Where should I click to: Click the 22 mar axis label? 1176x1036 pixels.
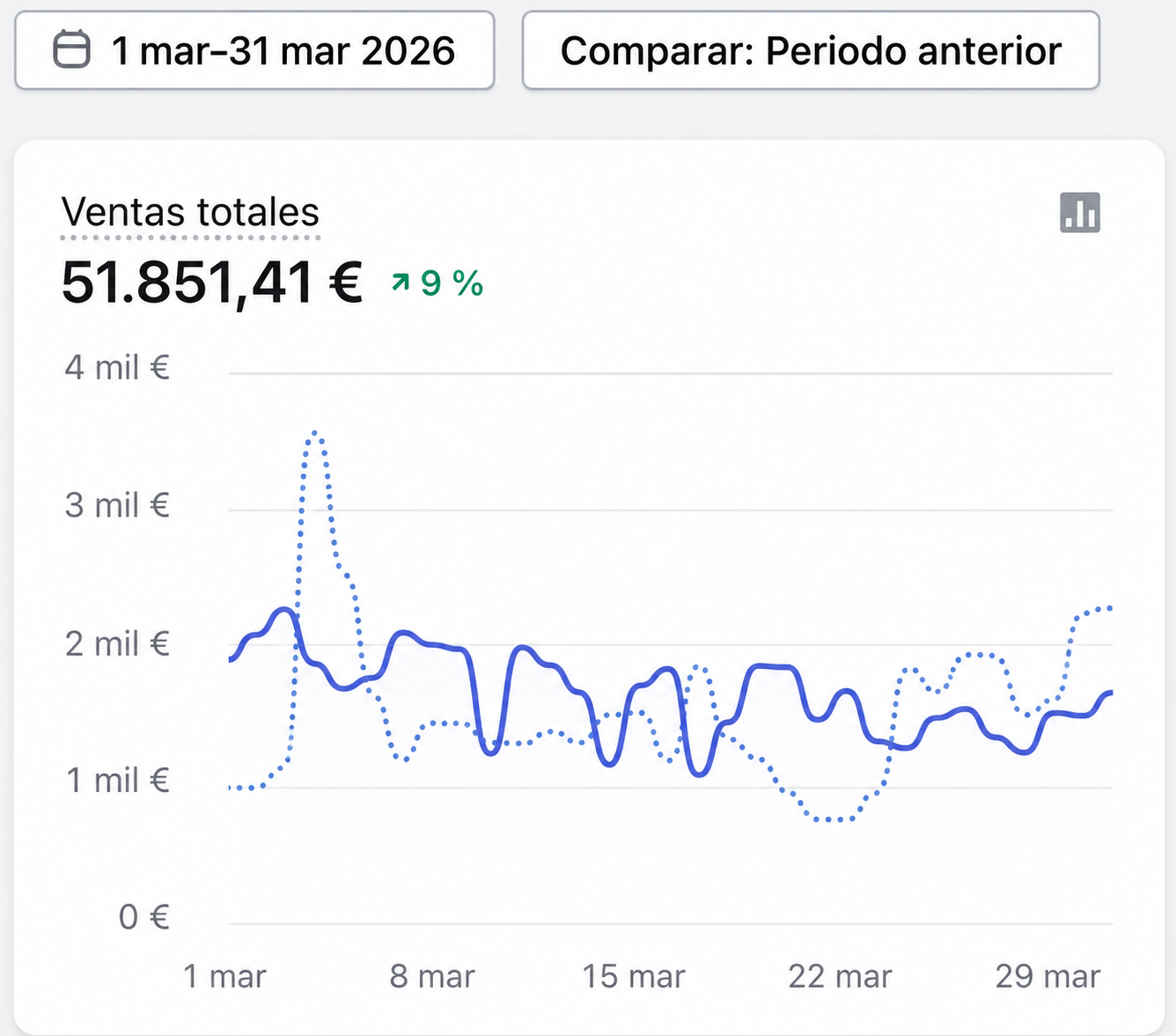(840, 976)
